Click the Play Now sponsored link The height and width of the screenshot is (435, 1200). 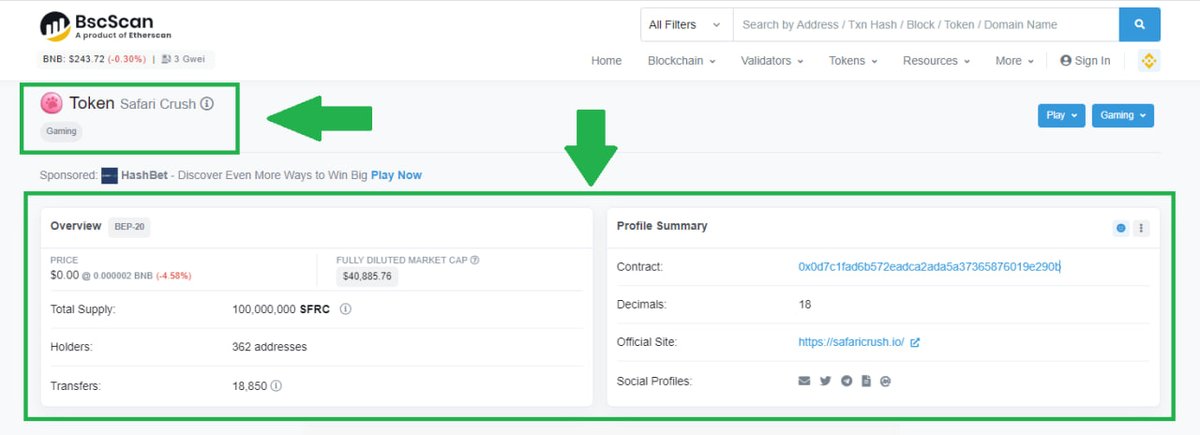tap(396, 175)
